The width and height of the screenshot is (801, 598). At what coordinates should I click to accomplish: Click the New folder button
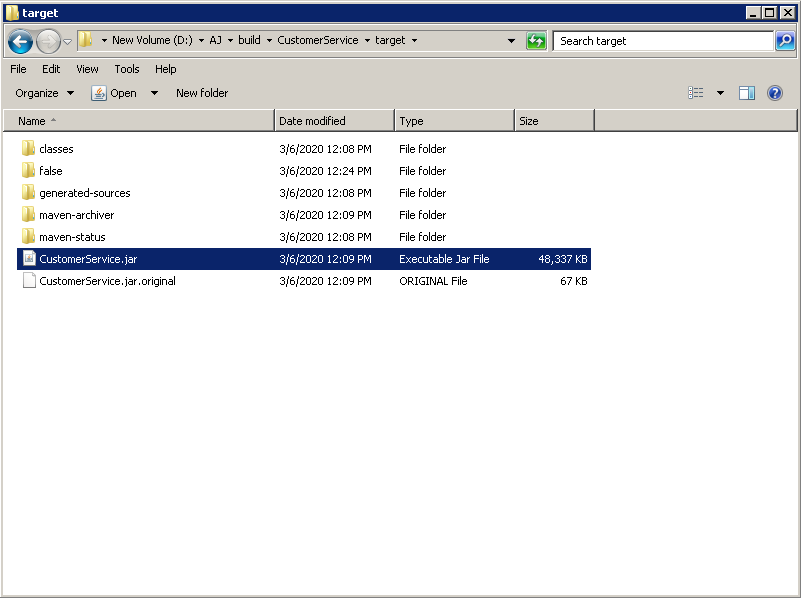tap(202, 93)
